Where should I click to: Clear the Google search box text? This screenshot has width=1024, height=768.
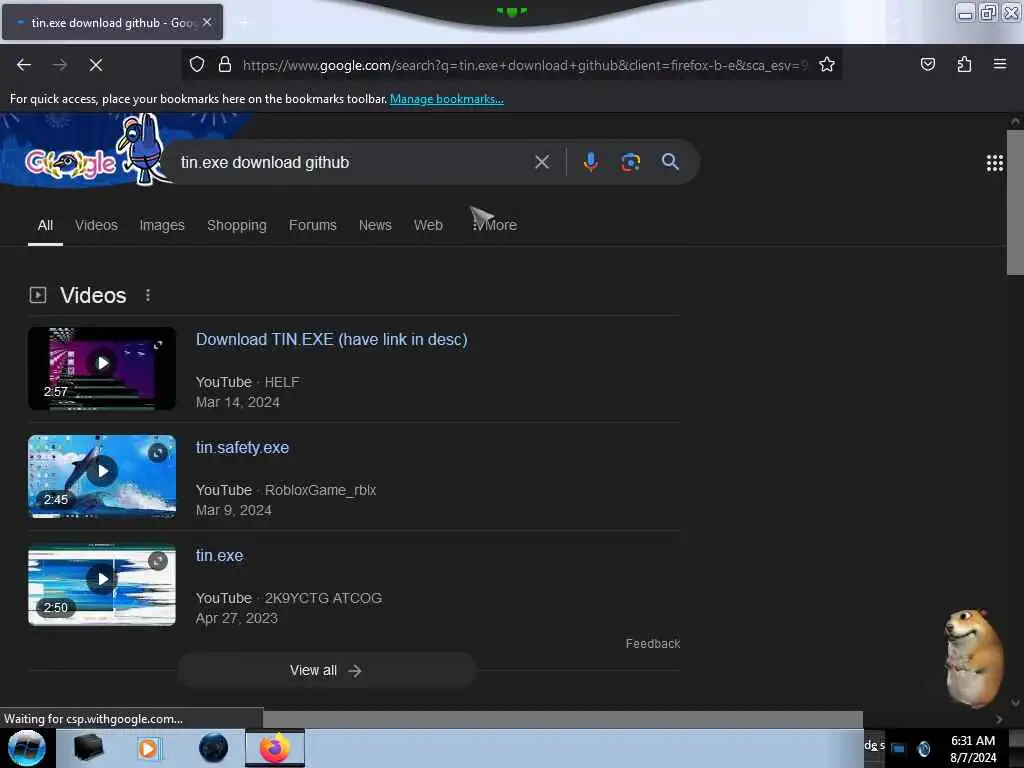tap(541, 162)
